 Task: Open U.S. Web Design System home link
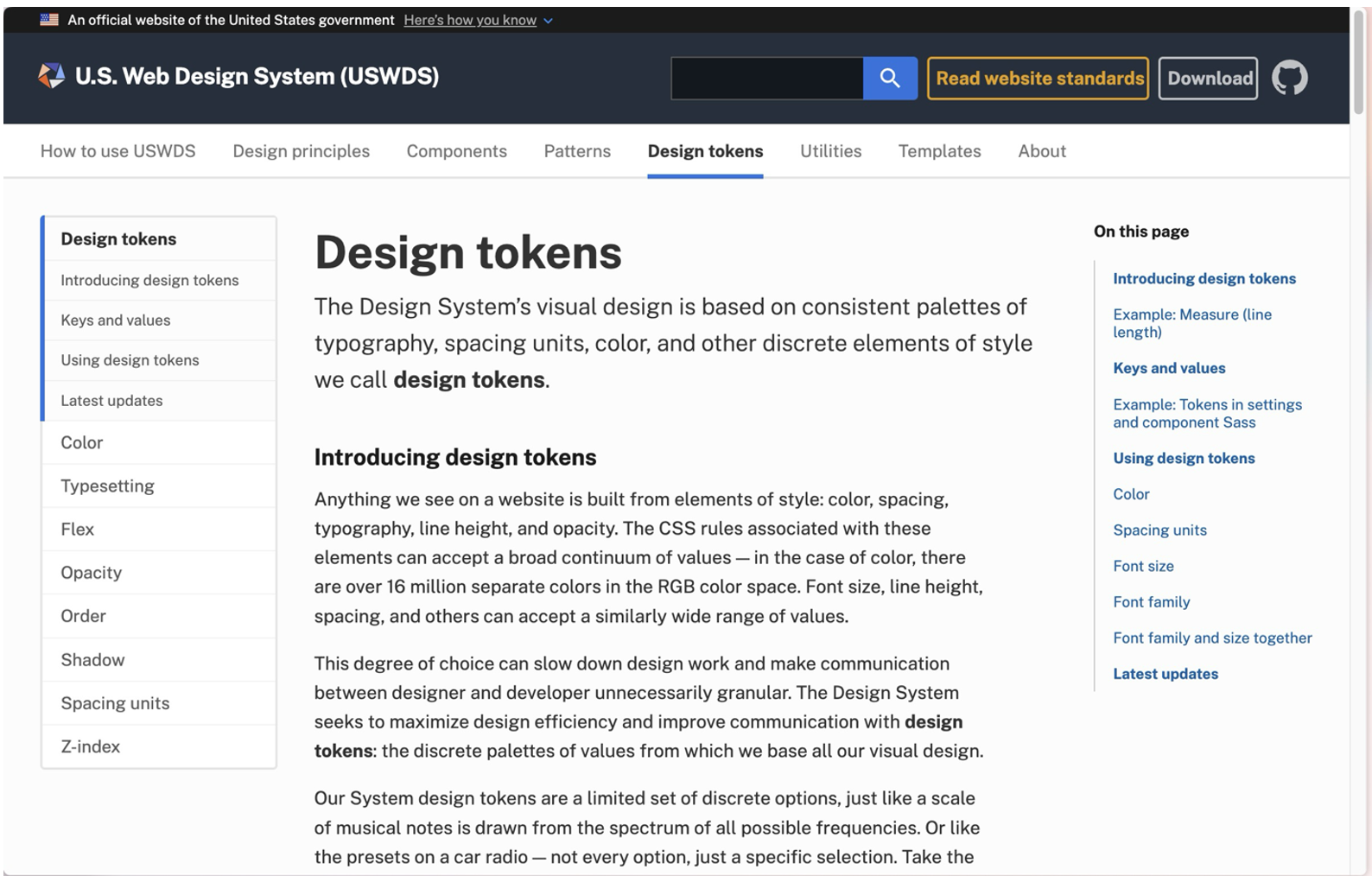(257, 76)
